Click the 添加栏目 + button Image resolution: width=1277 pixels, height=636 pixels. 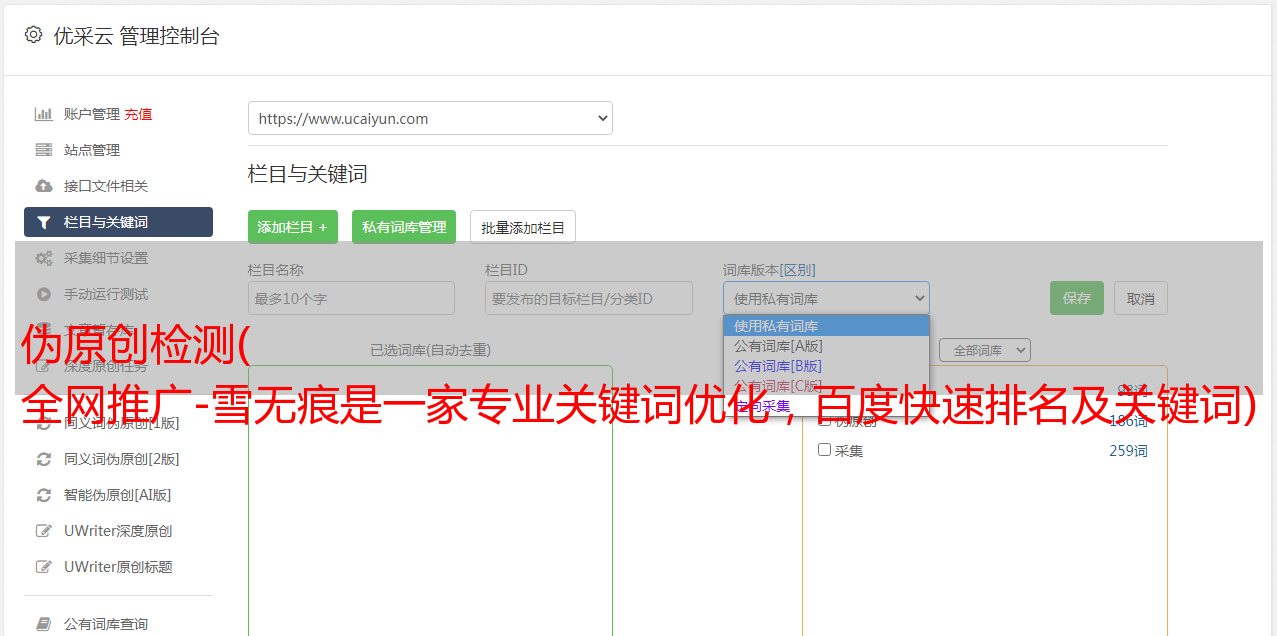click(x=293, y=227)
